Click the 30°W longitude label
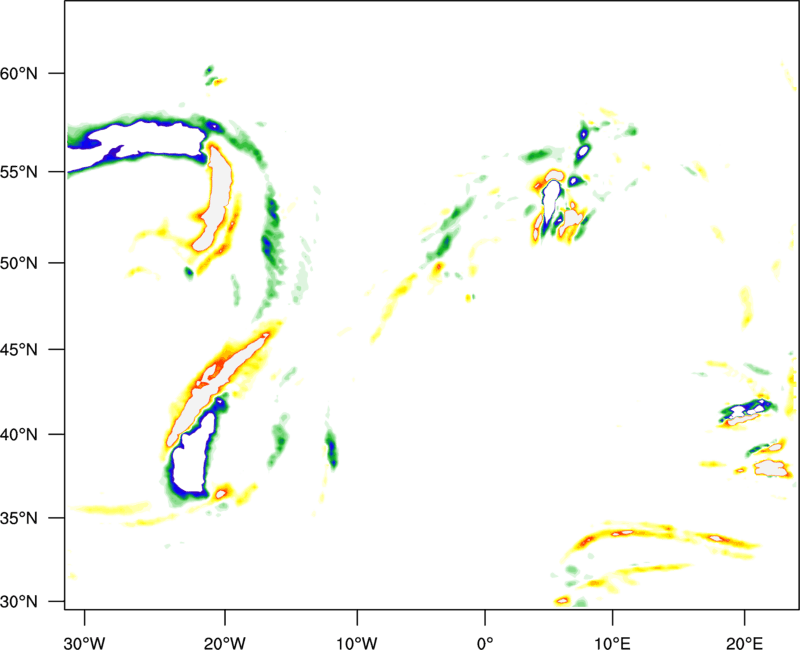 [84, 643]
